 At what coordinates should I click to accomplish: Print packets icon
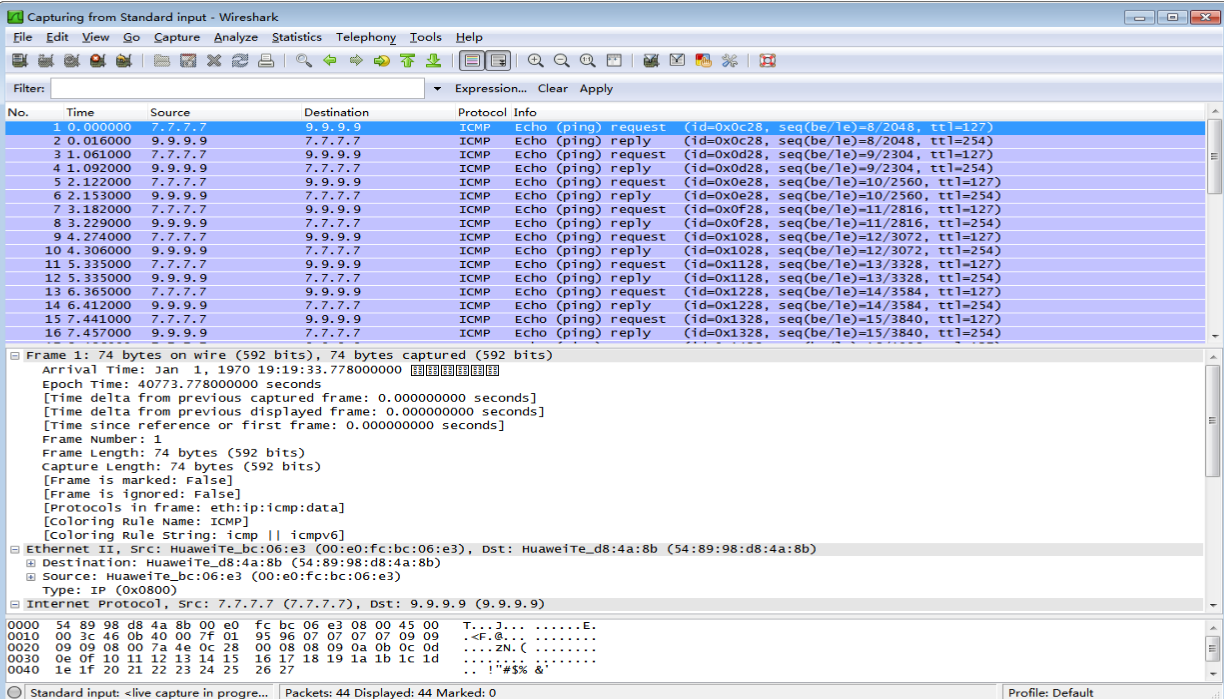[266, 61]
